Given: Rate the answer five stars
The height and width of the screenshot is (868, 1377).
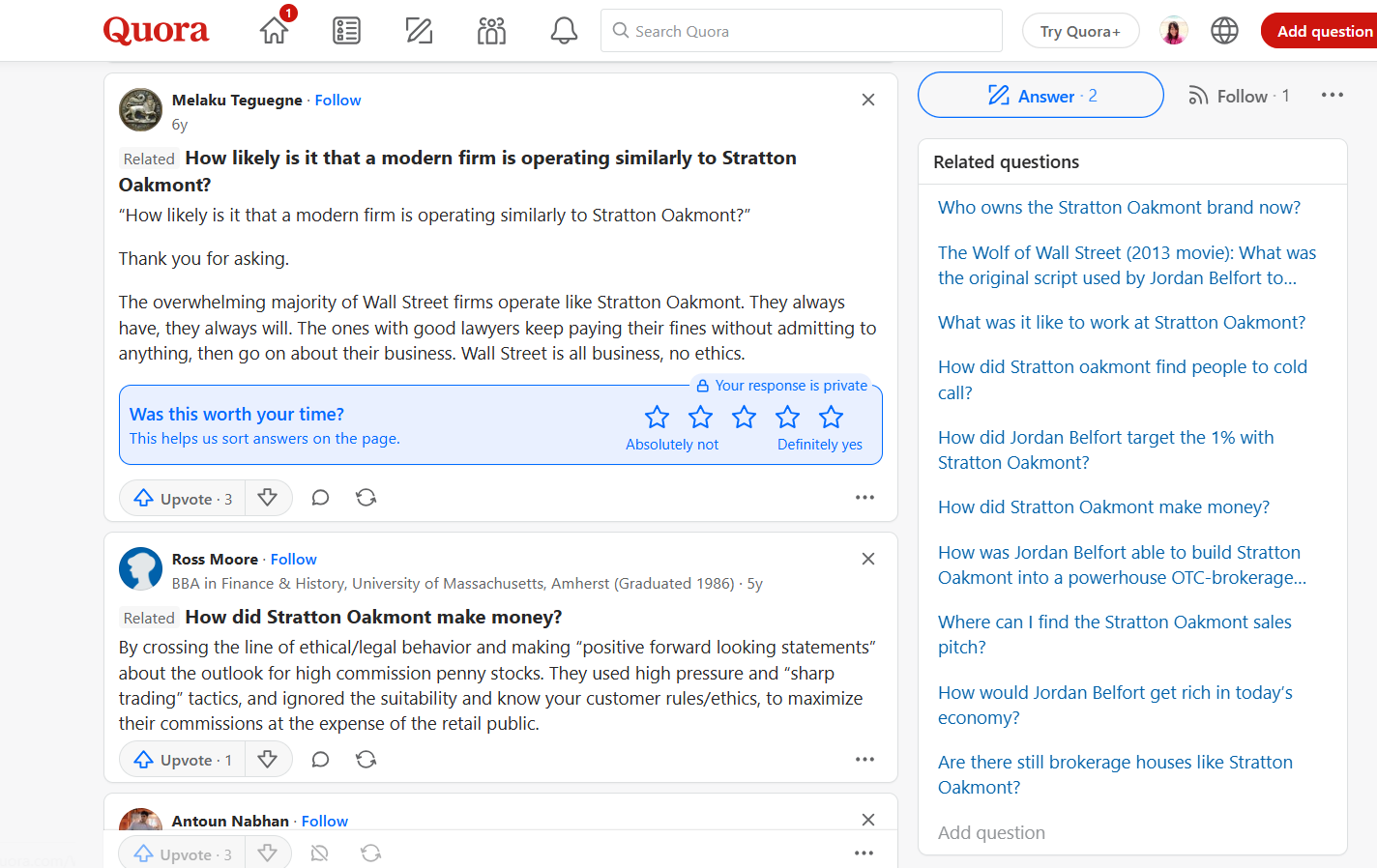Looking at the screenshot, I should pyautogui.click(x=831, y=417).
